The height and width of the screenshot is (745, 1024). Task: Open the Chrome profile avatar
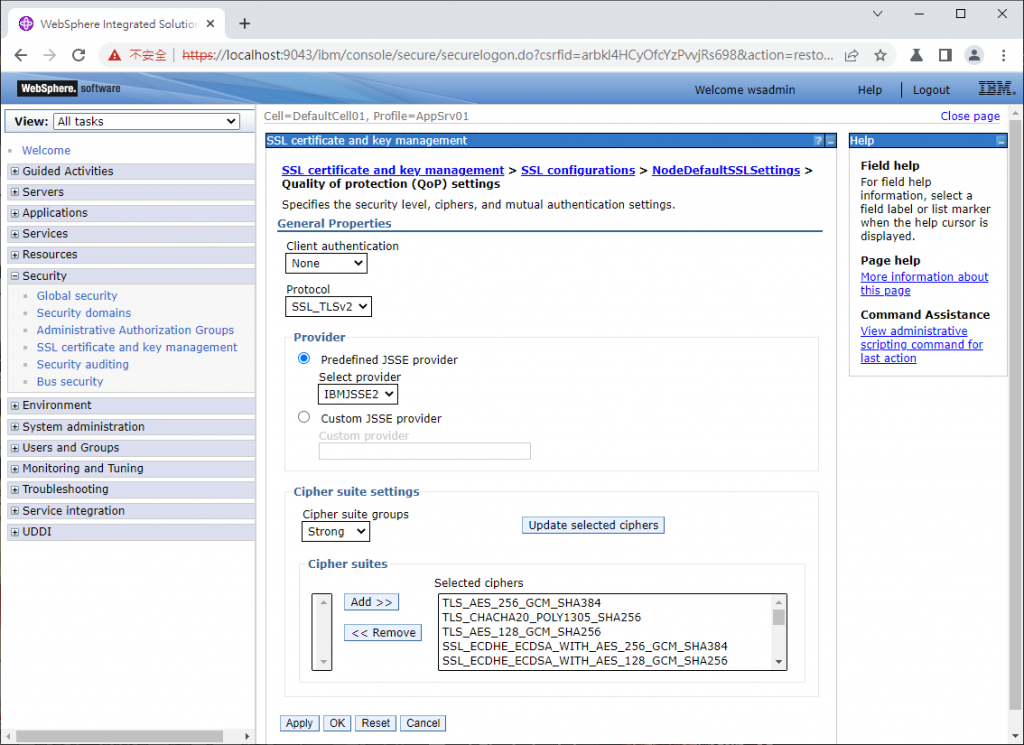(x=974, y=55)
